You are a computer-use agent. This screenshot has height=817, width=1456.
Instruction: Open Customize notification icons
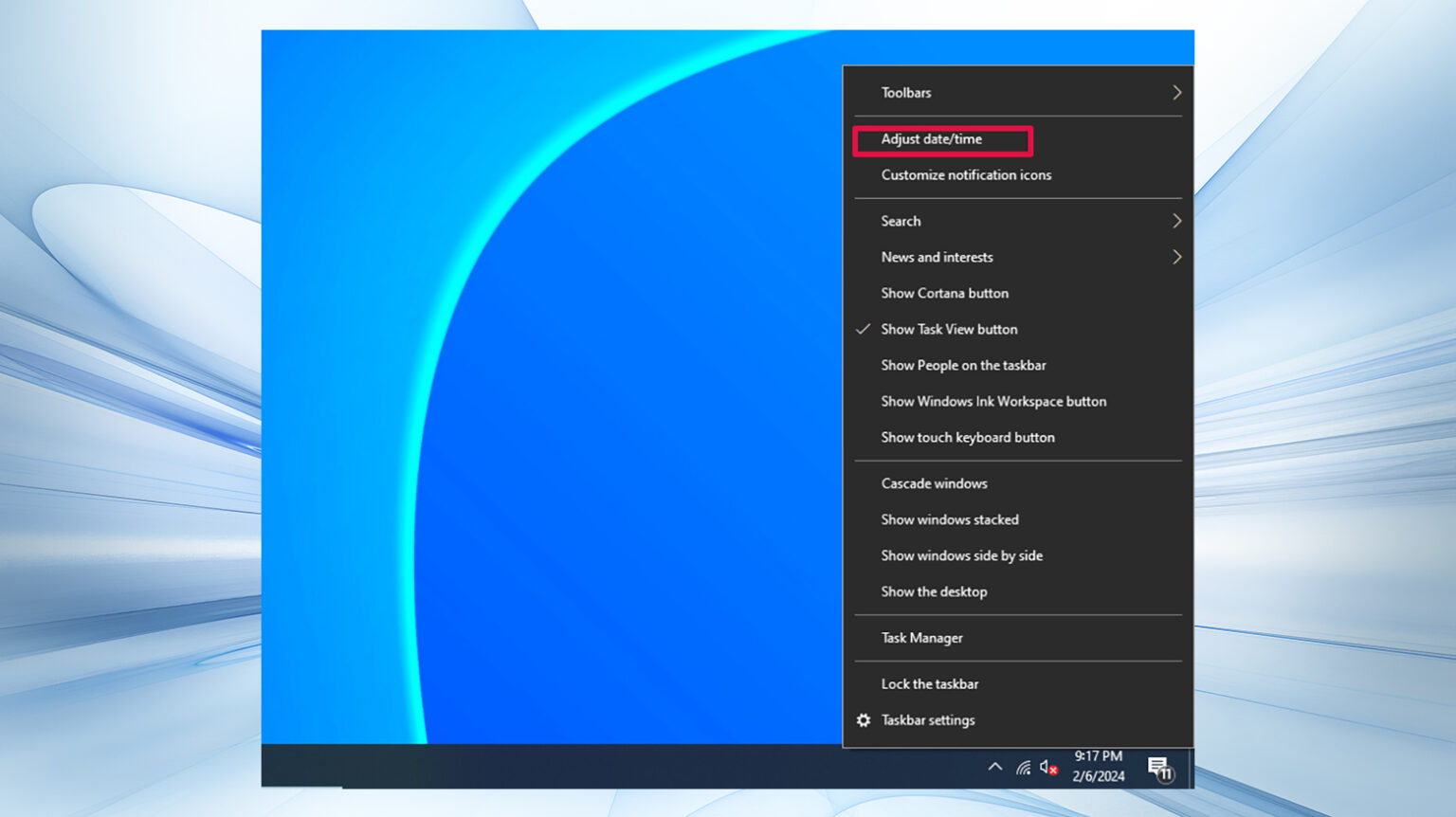966,175
